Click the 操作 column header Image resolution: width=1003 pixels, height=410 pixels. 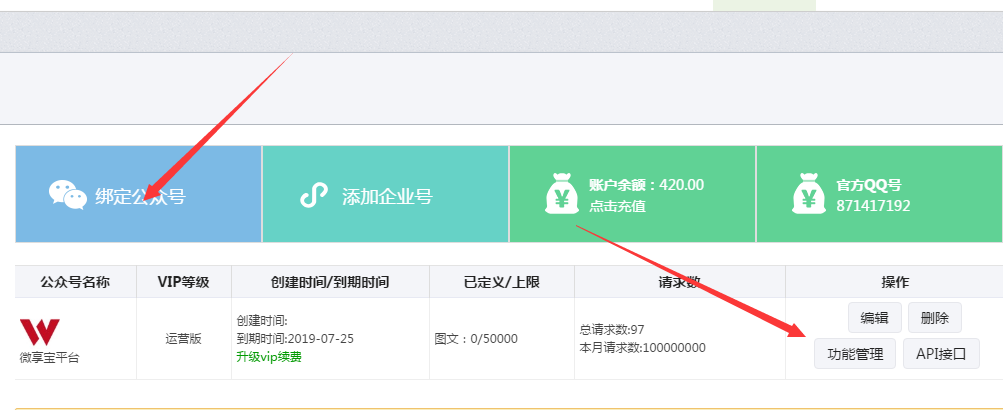895,282
